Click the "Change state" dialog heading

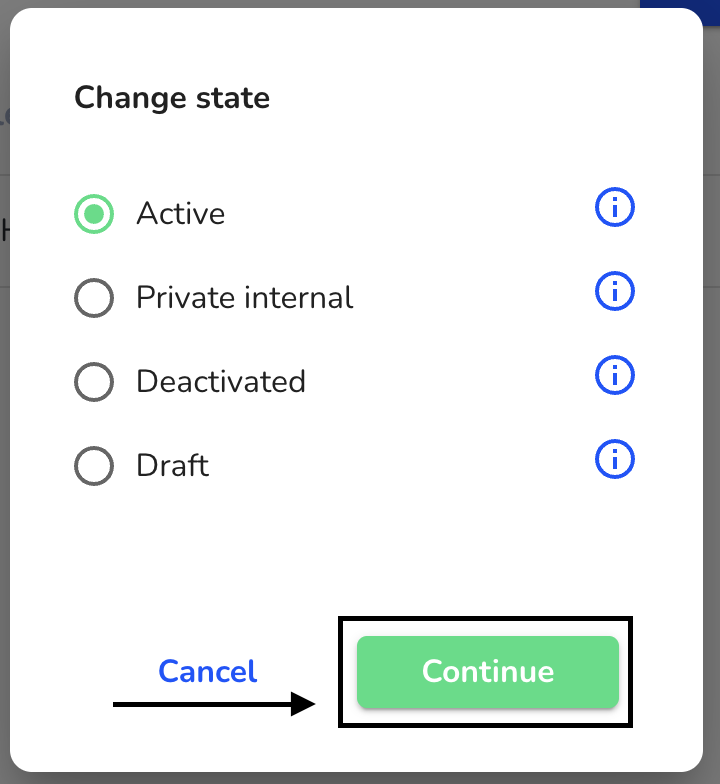[172, 98]
